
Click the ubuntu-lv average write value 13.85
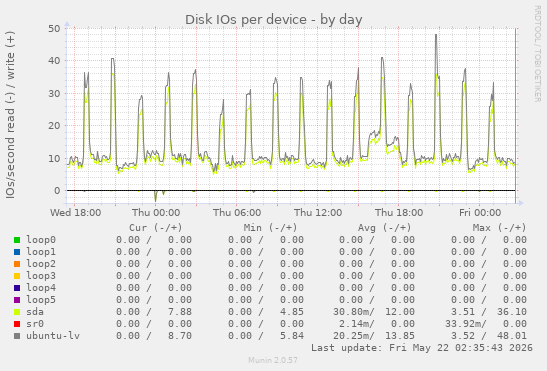tap(400, 336)
